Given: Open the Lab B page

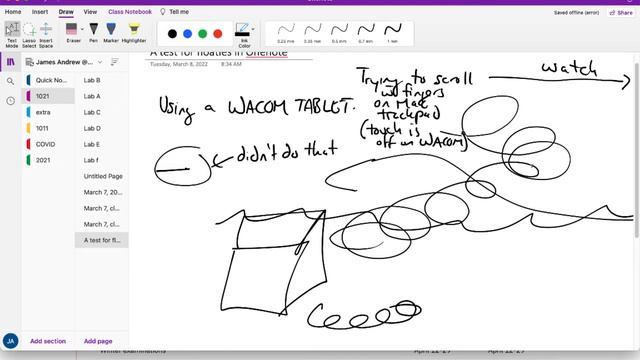Looking at the screenshot, I should point(102,80).
